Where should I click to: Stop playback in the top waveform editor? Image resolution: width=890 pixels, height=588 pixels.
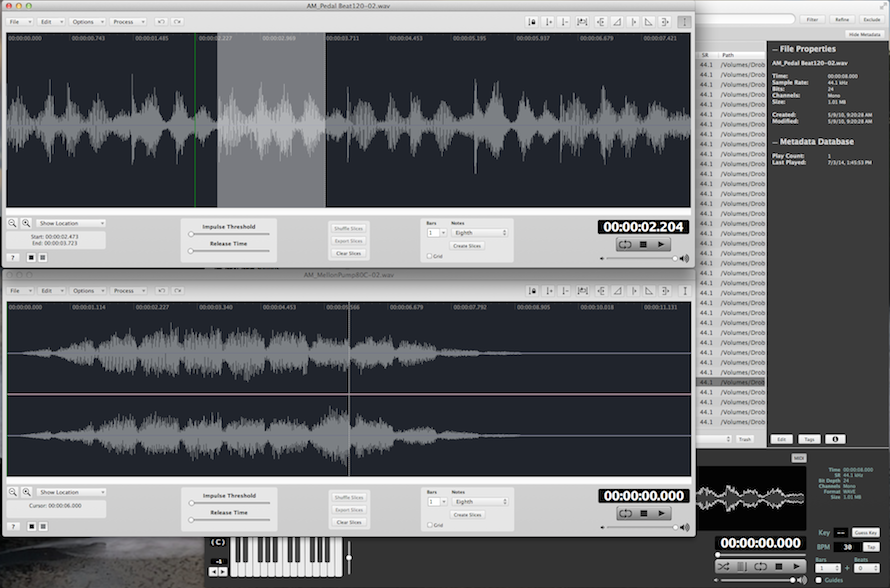coord(644,245)
